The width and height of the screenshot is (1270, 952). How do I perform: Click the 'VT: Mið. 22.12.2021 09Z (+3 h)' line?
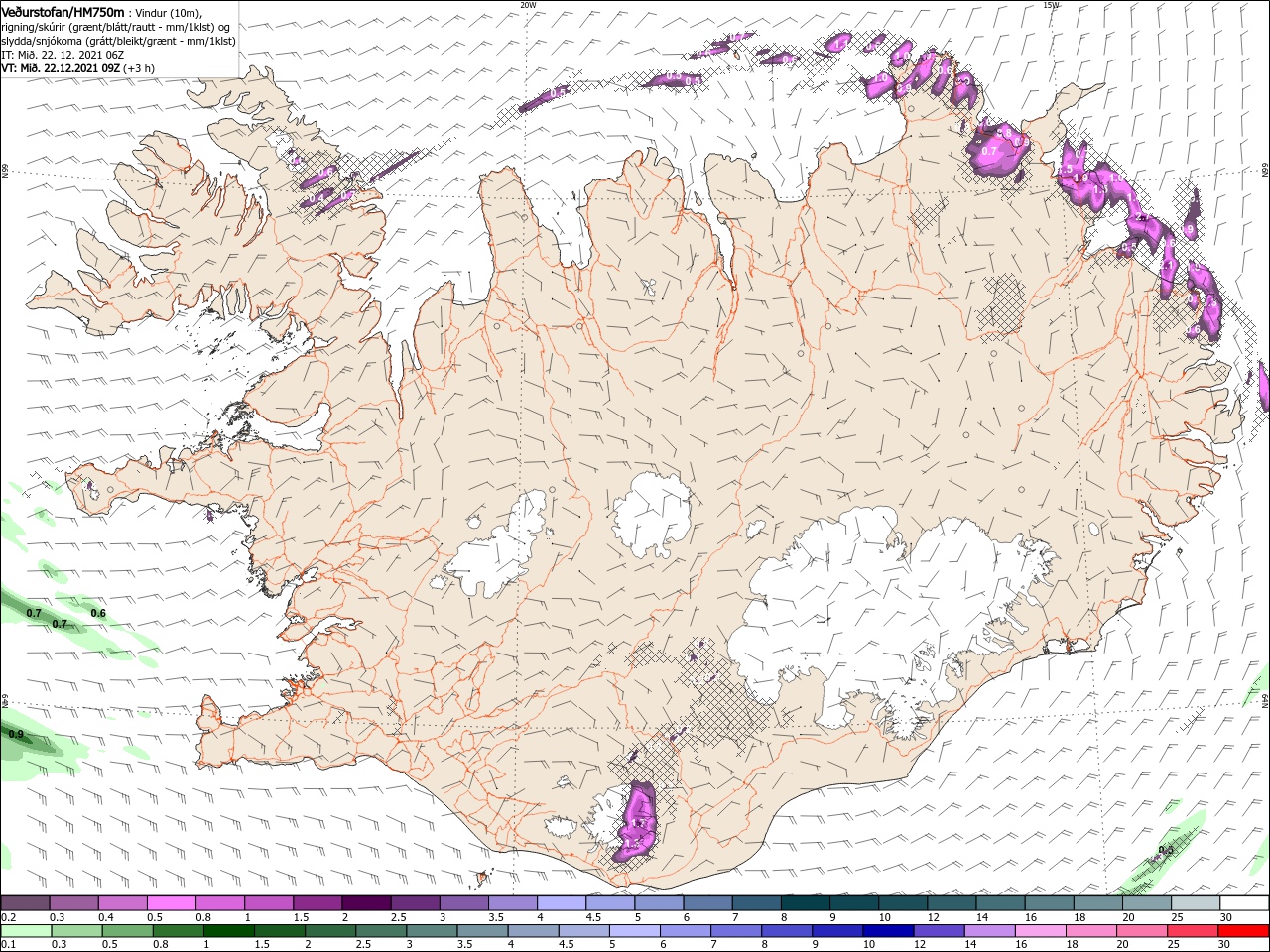click(77, 67)
